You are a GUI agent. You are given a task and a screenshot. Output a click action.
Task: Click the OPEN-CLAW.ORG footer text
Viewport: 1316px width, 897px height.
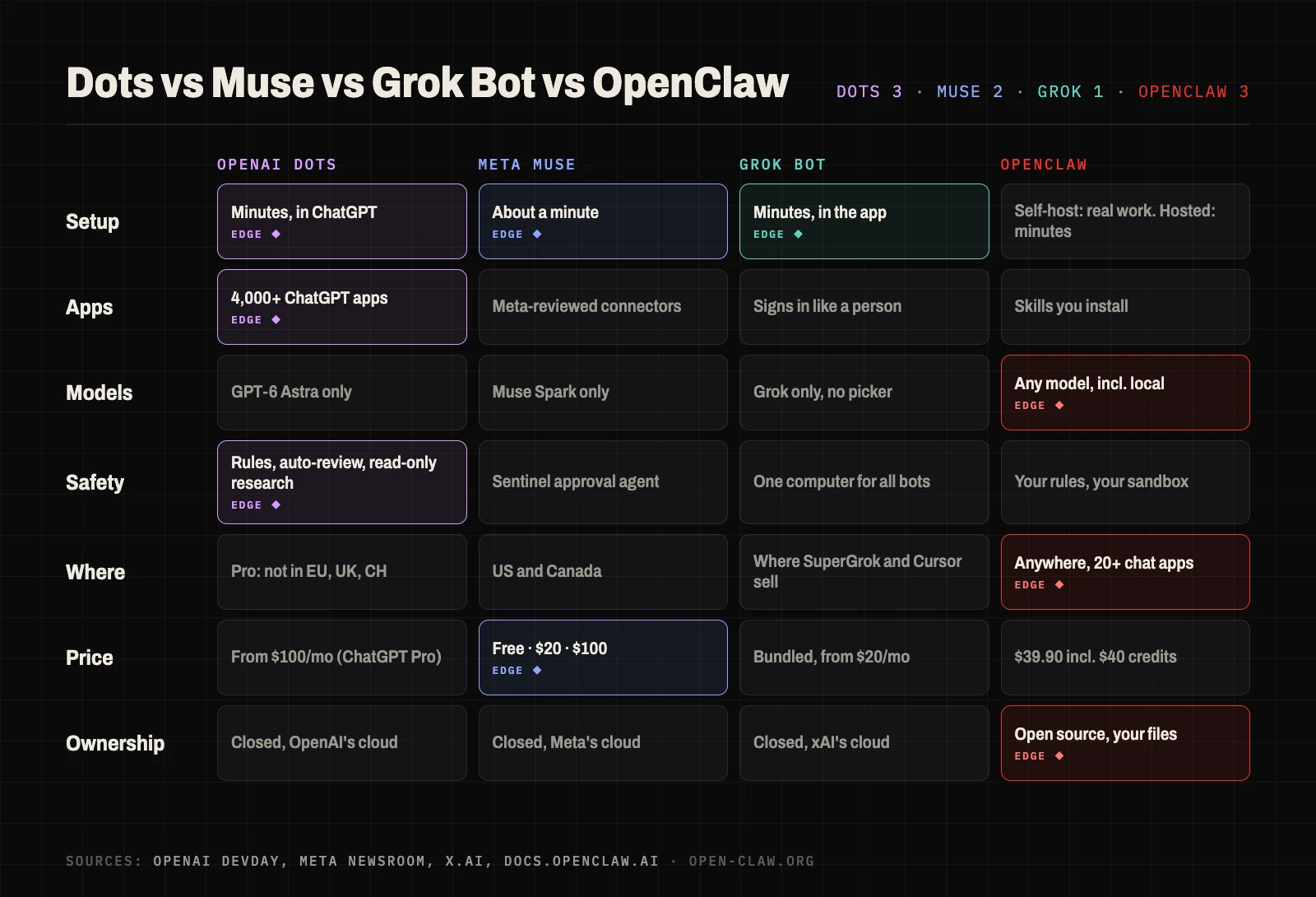(751, 861)
